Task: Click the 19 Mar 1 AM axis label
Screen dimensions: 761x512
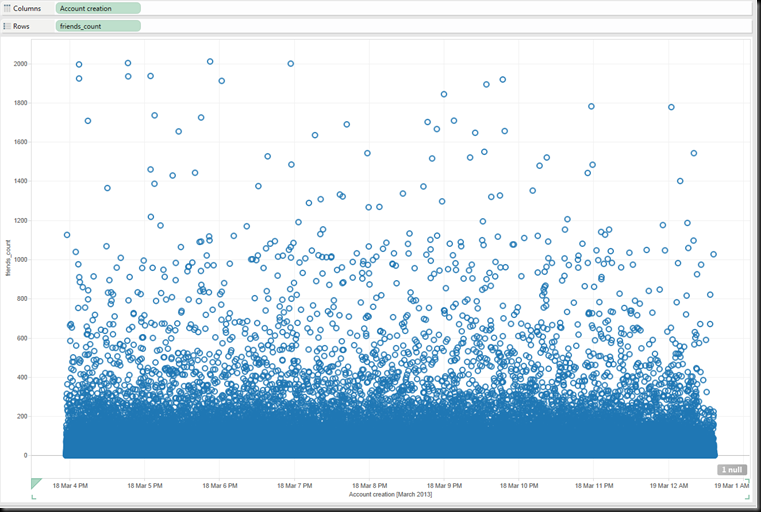Action: pyautogui.click(x=731, y=485)
